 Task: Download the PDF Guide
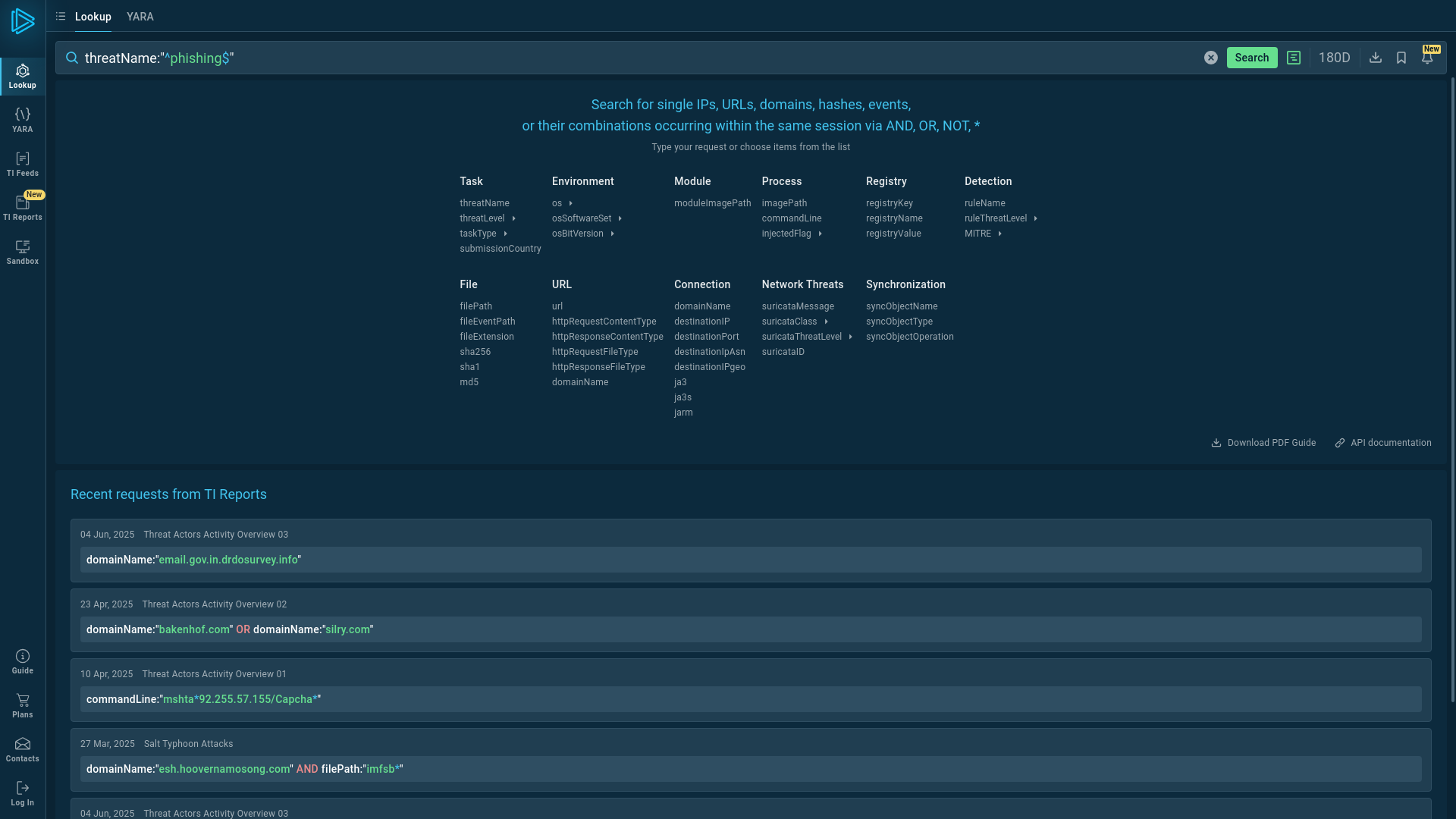tap(1263, 443)
